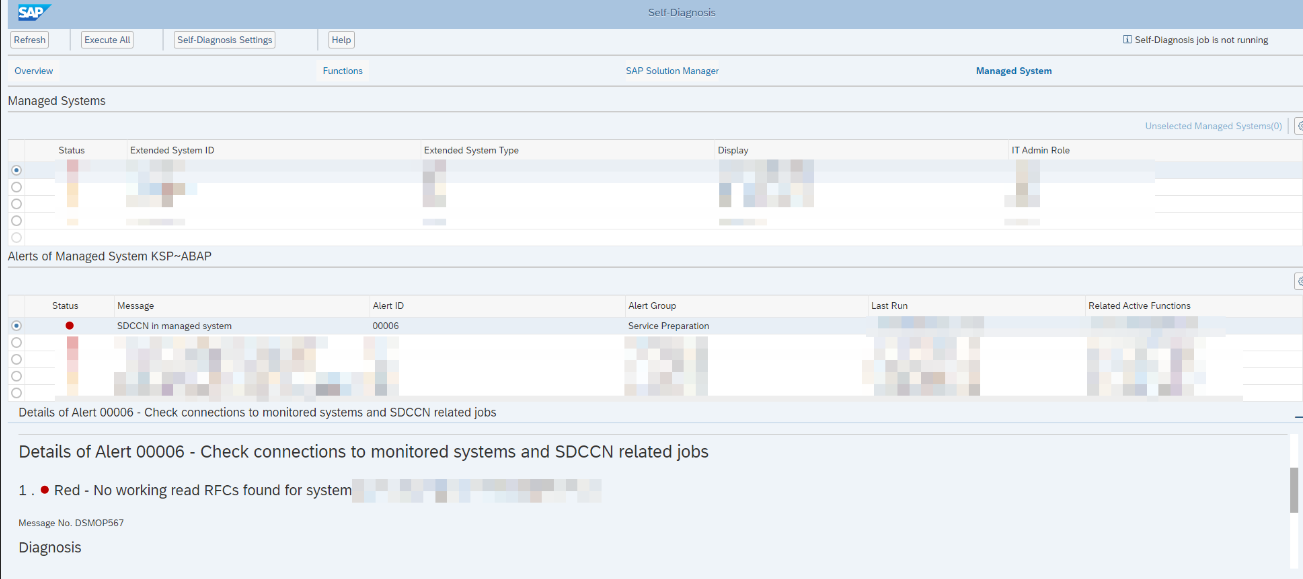The height and width of the screenshot is (579, 1303).
Task: Click the large 'Details of Alert 00006' heading
Action: tap(364, 452)
